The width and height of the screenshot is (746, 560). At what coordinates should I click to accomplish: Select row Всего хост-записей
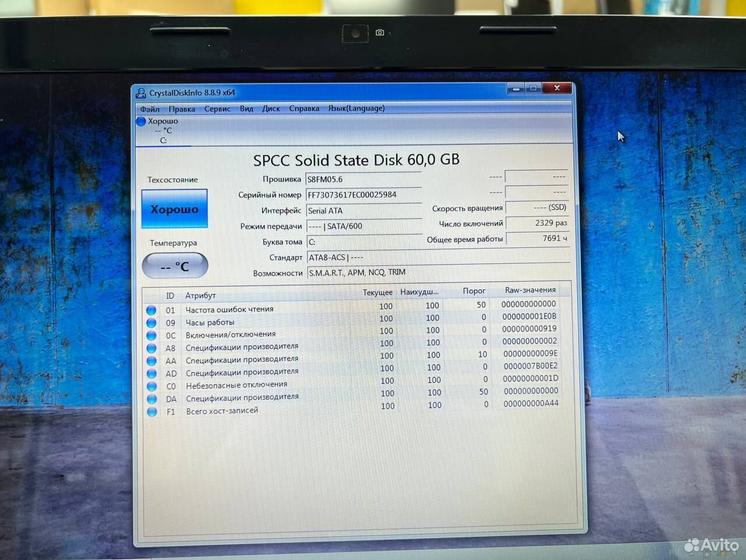[352, 407]
